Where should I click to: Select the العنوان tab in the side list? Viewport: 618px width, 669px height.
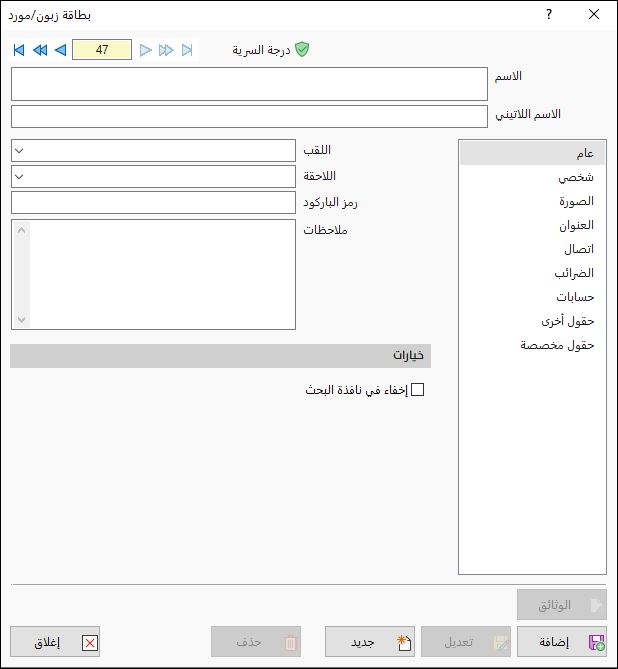pos(532,225)
